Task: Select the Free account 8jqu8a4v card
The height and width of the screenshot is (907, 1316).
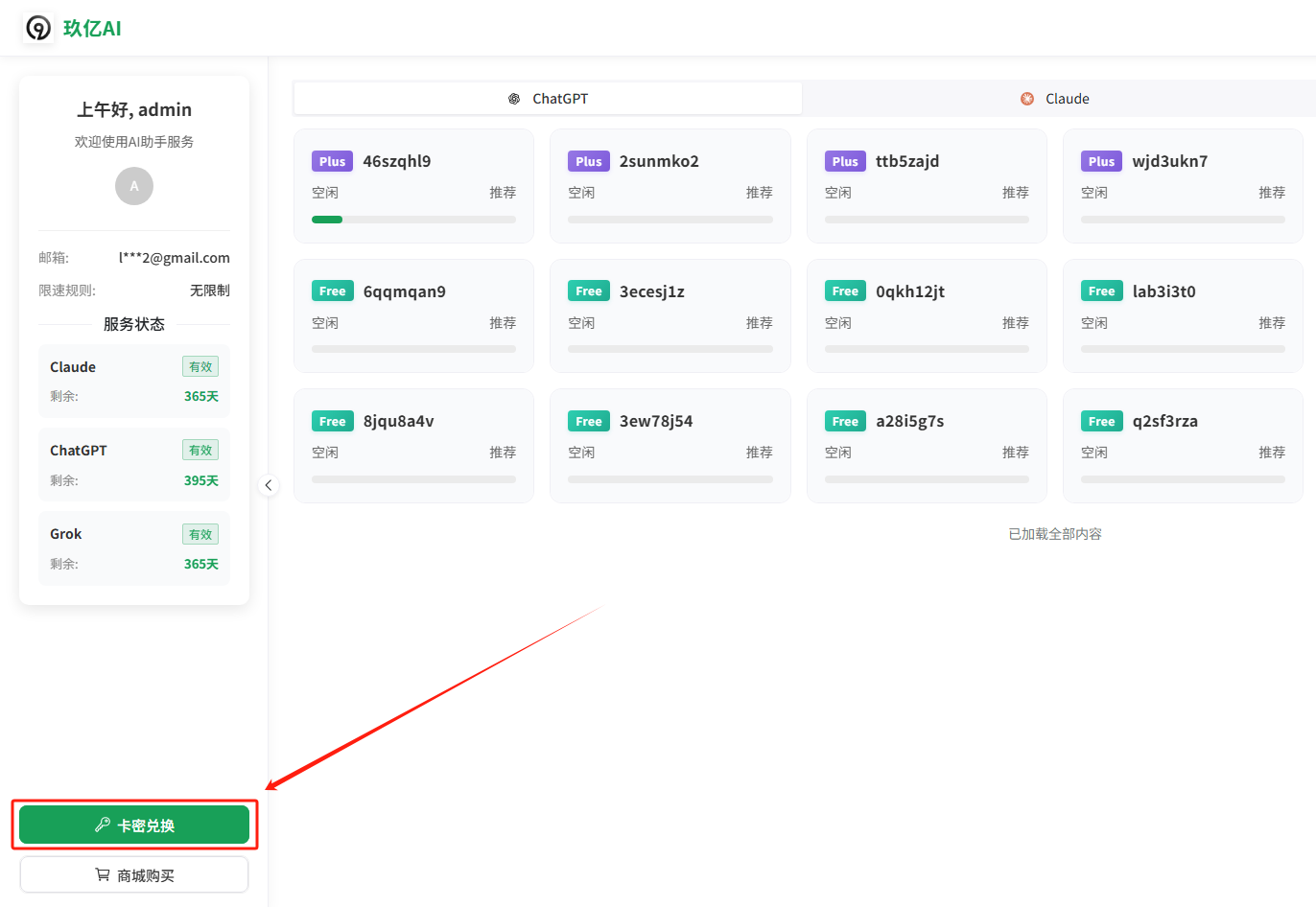Action: click(x=413, y=446)
